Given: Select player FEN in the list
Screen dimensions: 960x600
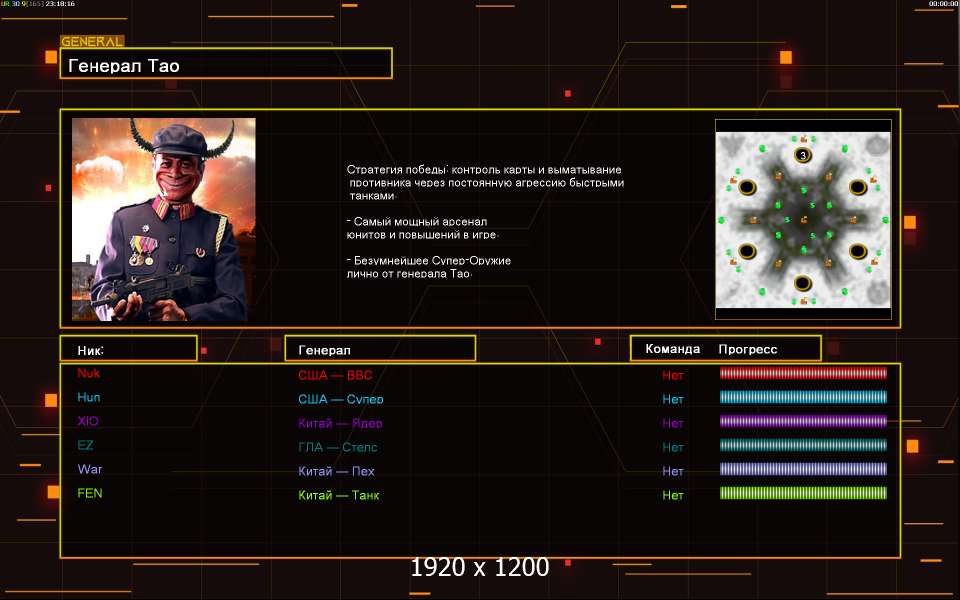Looking at the screenshot, I should pyautogui.click(x=90, y=493).
